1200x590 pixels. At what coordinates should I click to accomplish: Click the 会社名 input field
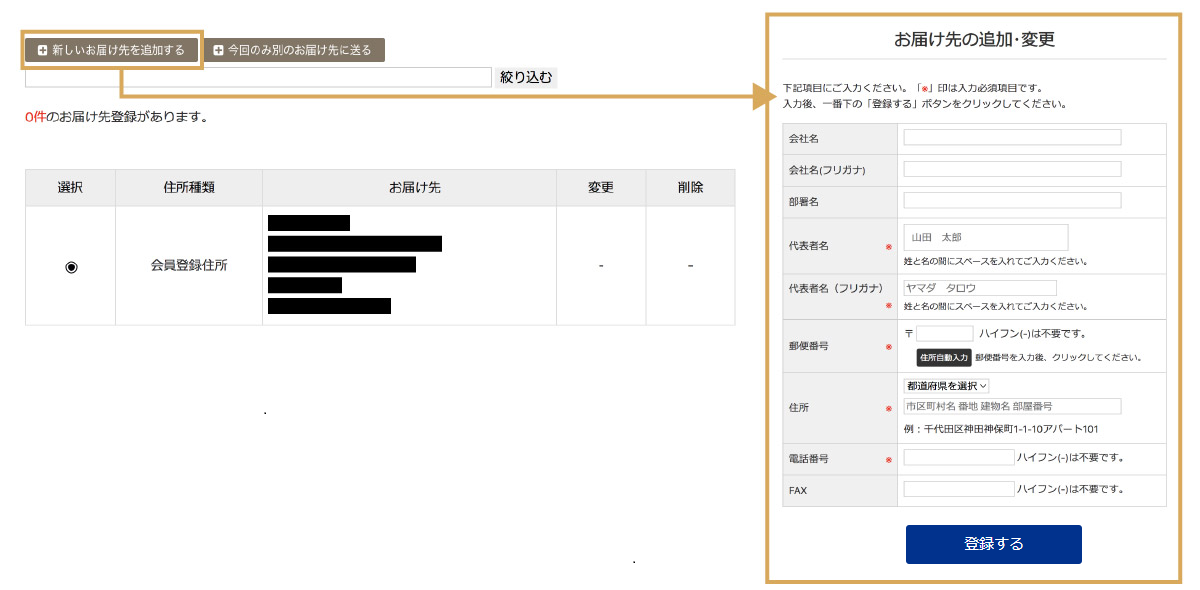tap(1012, 138)
